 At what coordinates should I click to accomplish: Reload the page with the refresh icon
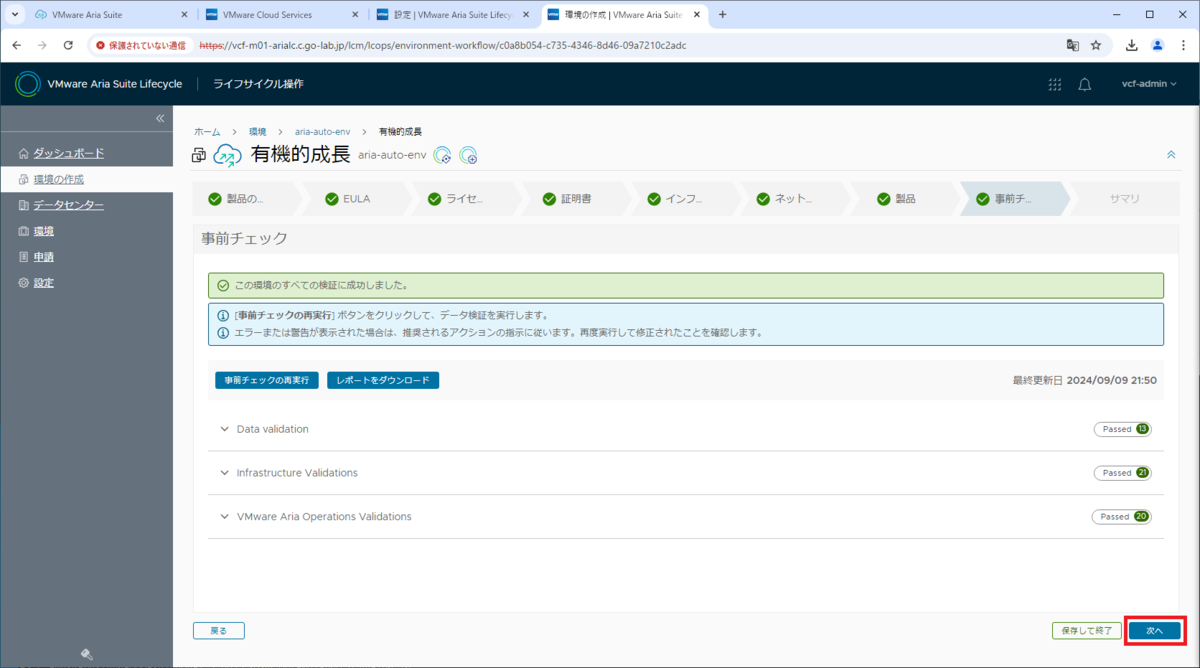click(68, 45)
